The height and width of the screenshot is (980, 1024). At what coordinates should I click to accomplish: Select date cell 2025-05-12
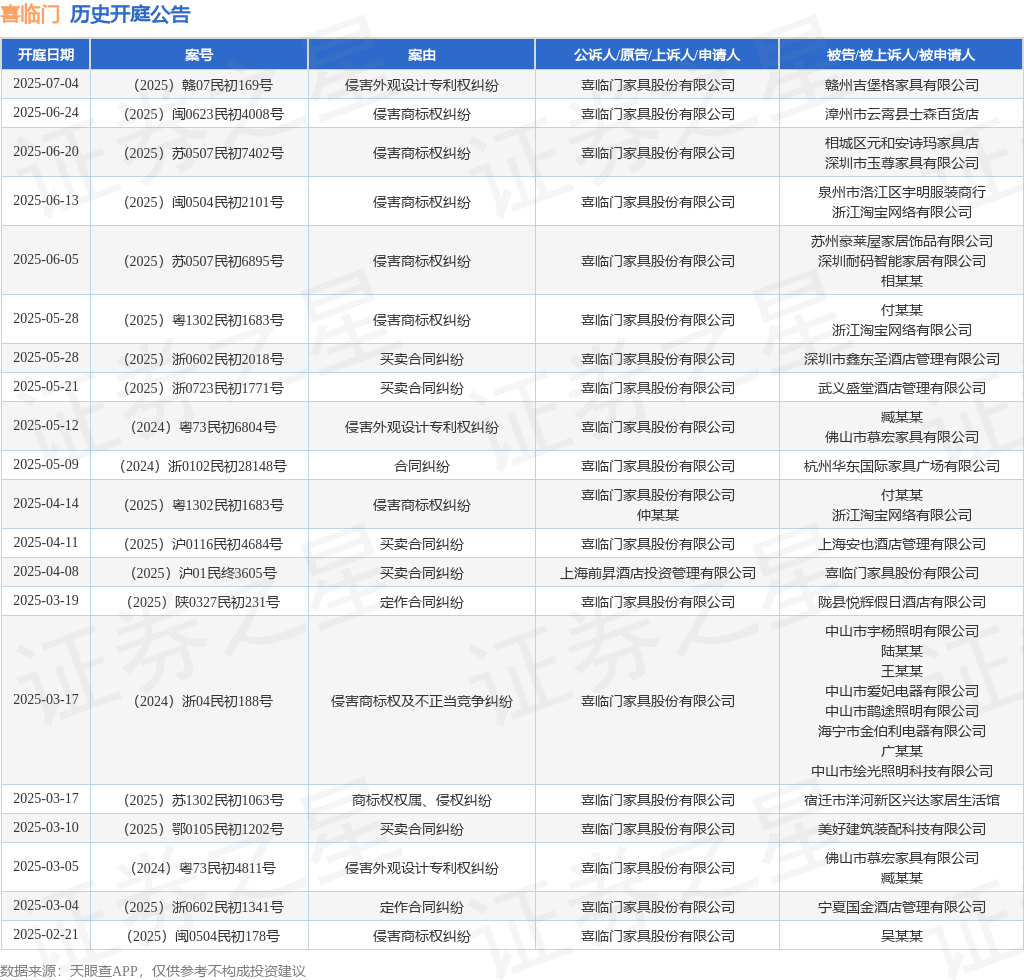point(46,426)
